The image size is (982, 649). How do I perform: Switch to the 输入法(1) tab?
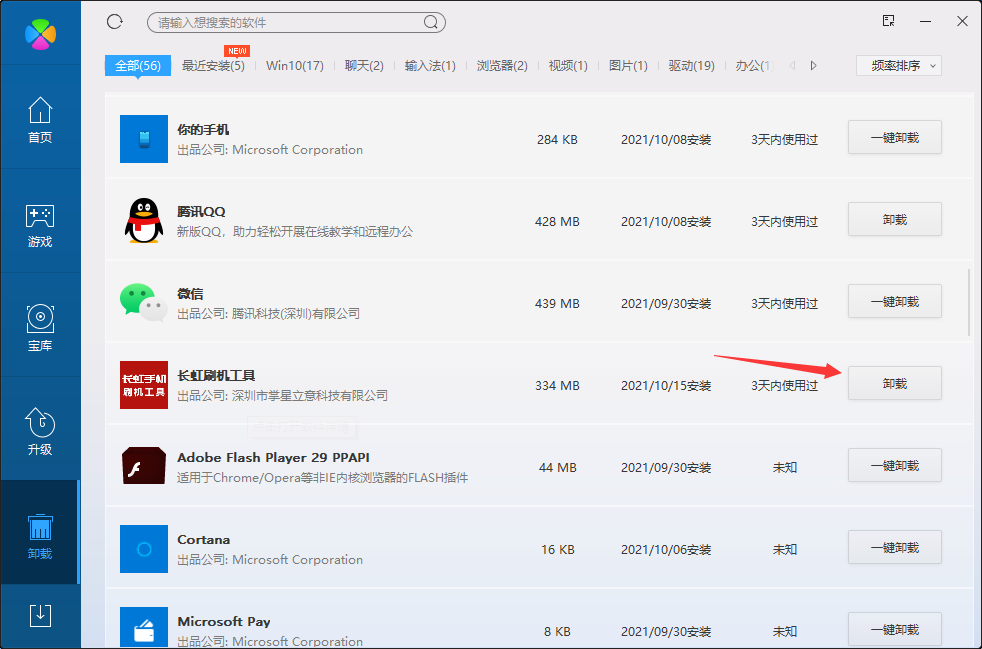pyautogui.click(x=430, y=66)
